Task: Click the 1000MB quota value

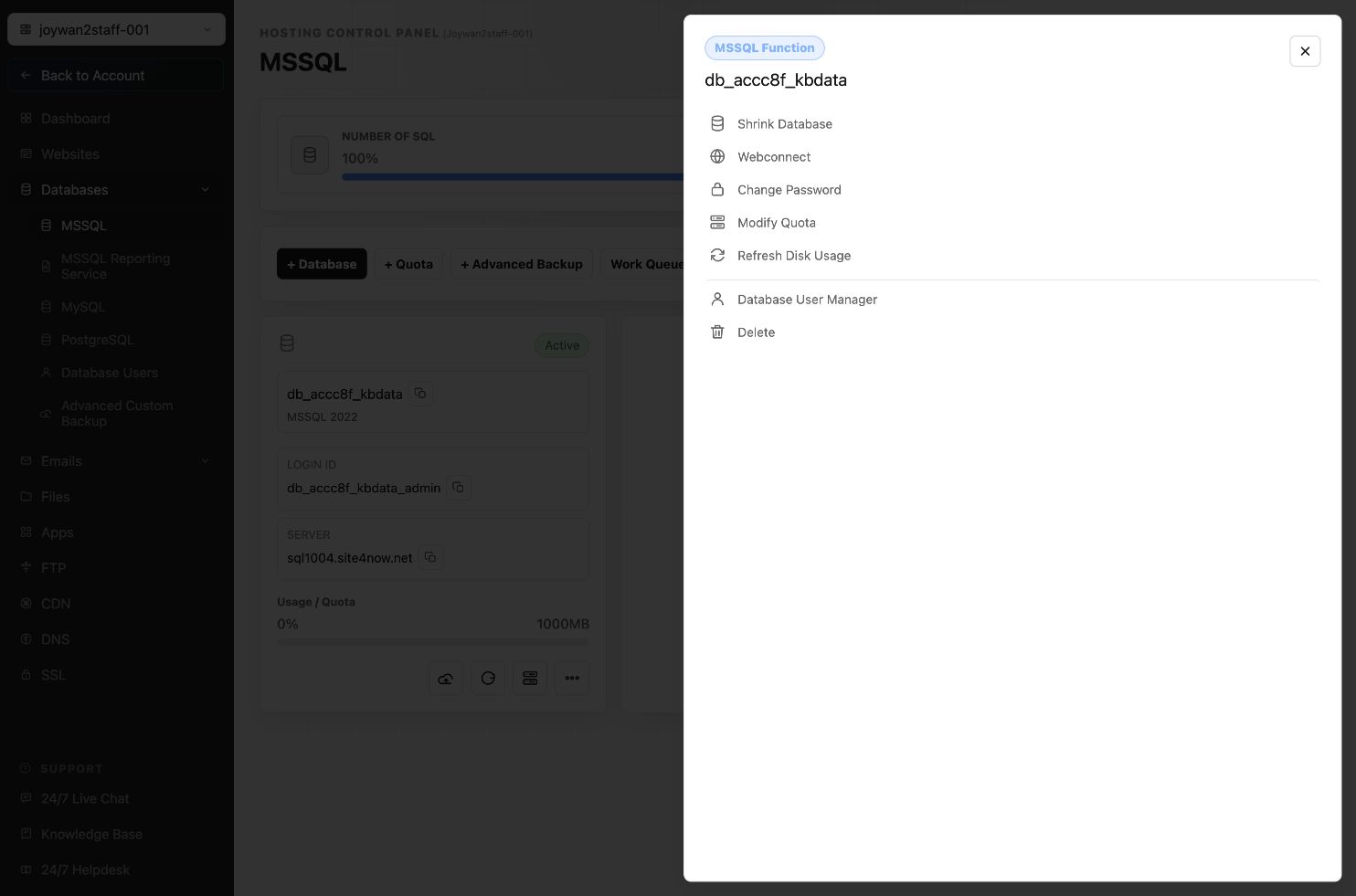Action: pos(563,624)
